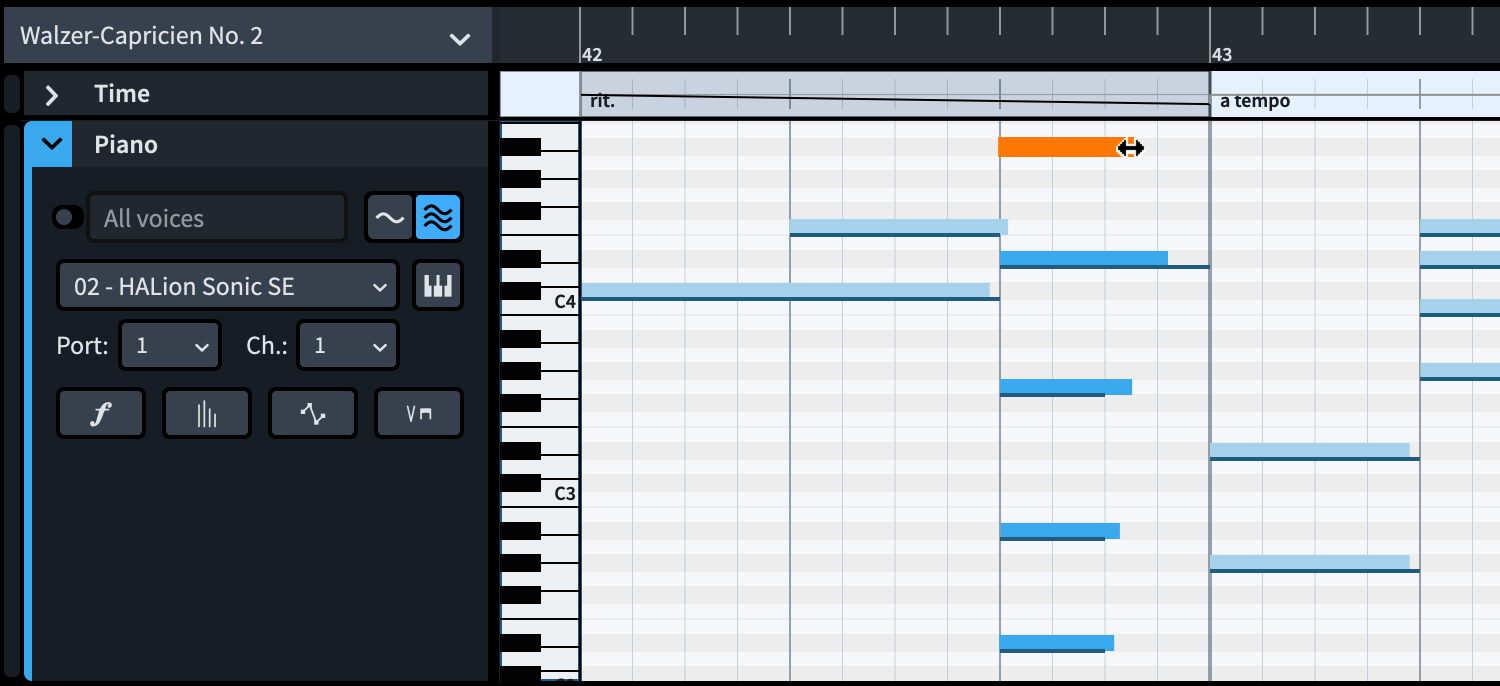Show the playing techniques lane icon
The width and height of the screenshot is (1500, 686).
coord(419,414)
